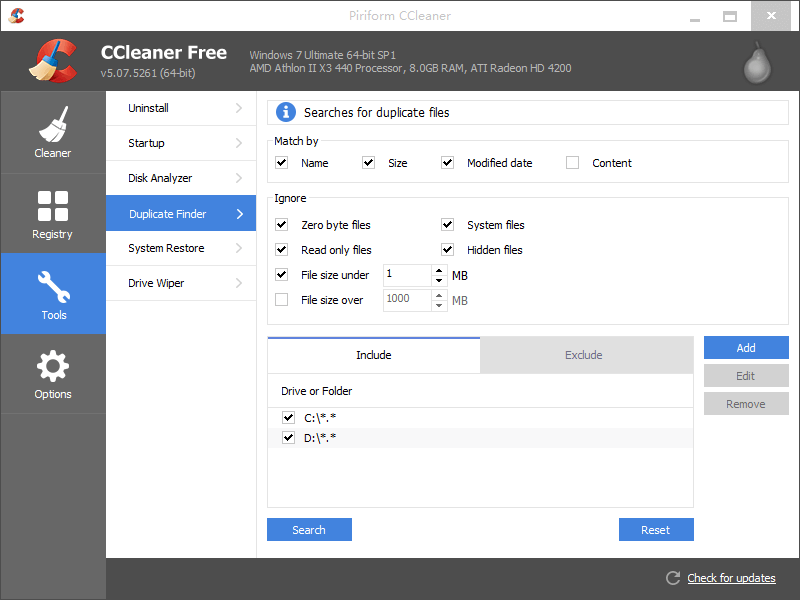Image resolution: width=800 pixels, height=600 pixels.
Task: Click the Search button
Action: (x=309, y=530)
